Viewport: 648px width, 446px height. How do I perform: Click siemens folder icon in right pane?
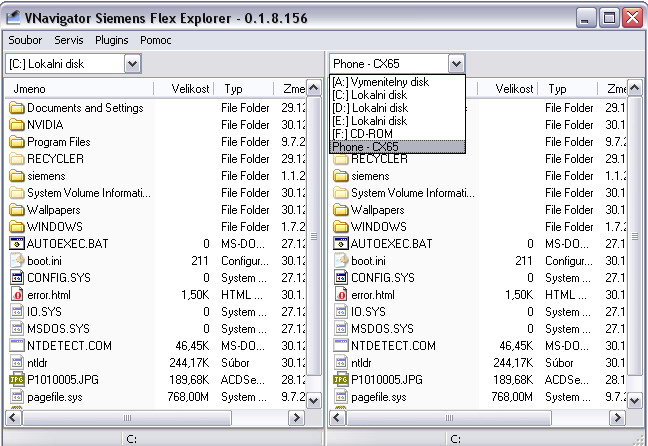tap(341, 176)
